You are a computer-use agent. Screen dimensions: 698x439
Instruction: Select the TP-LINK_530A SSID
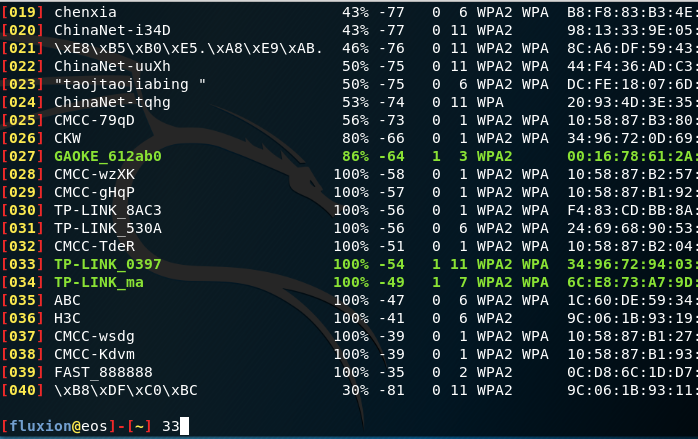[108, 228]
